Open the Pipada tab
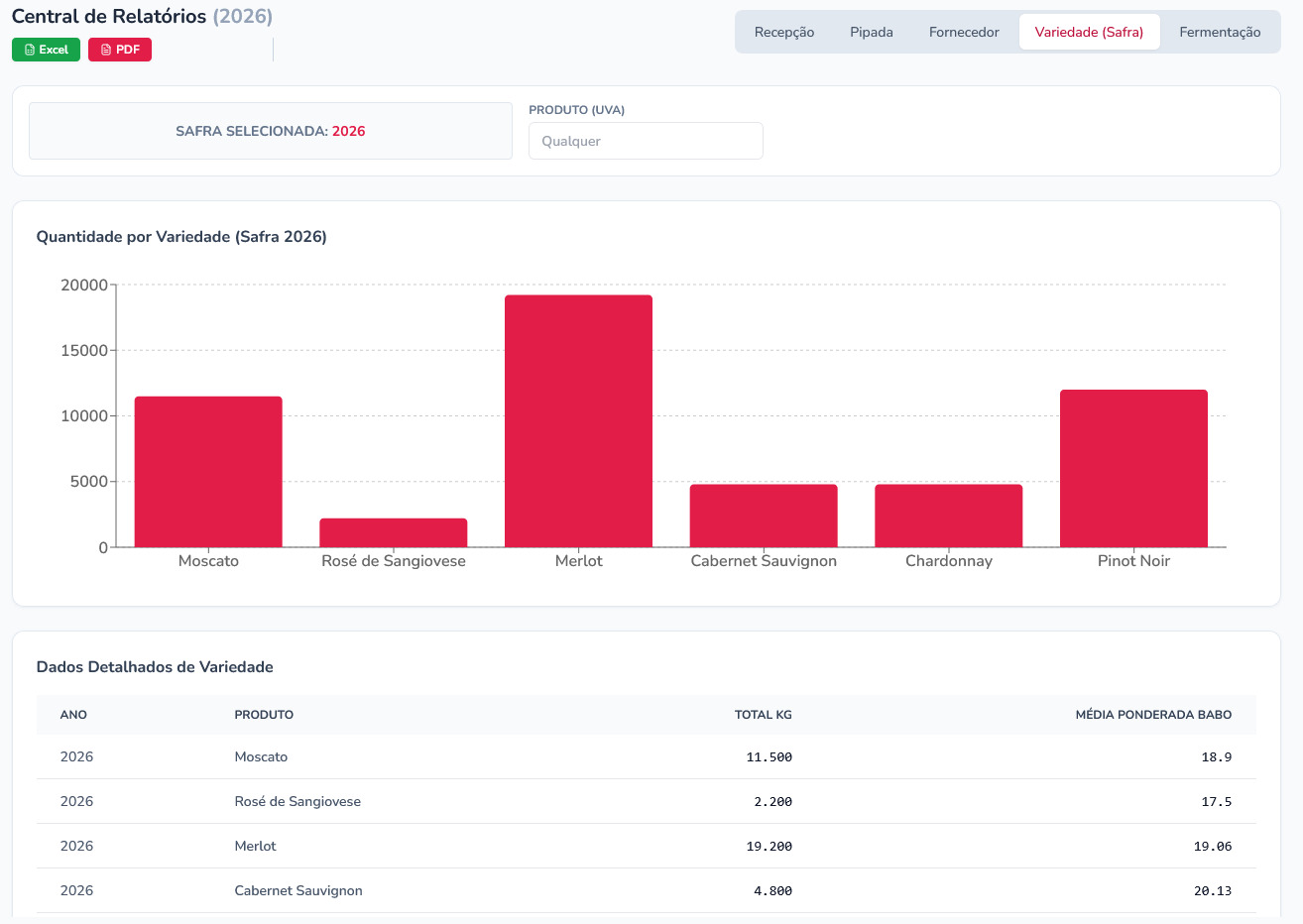Viewport: 1303px width, 924px height. [871, 32]
